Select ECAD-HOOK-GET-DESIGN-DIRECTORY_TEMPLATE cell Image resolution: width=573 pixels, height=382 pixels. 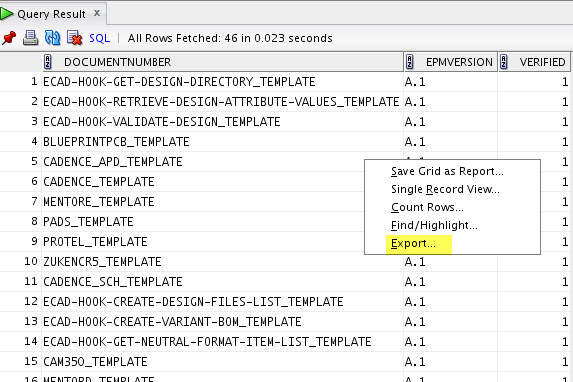coord(223,82)
